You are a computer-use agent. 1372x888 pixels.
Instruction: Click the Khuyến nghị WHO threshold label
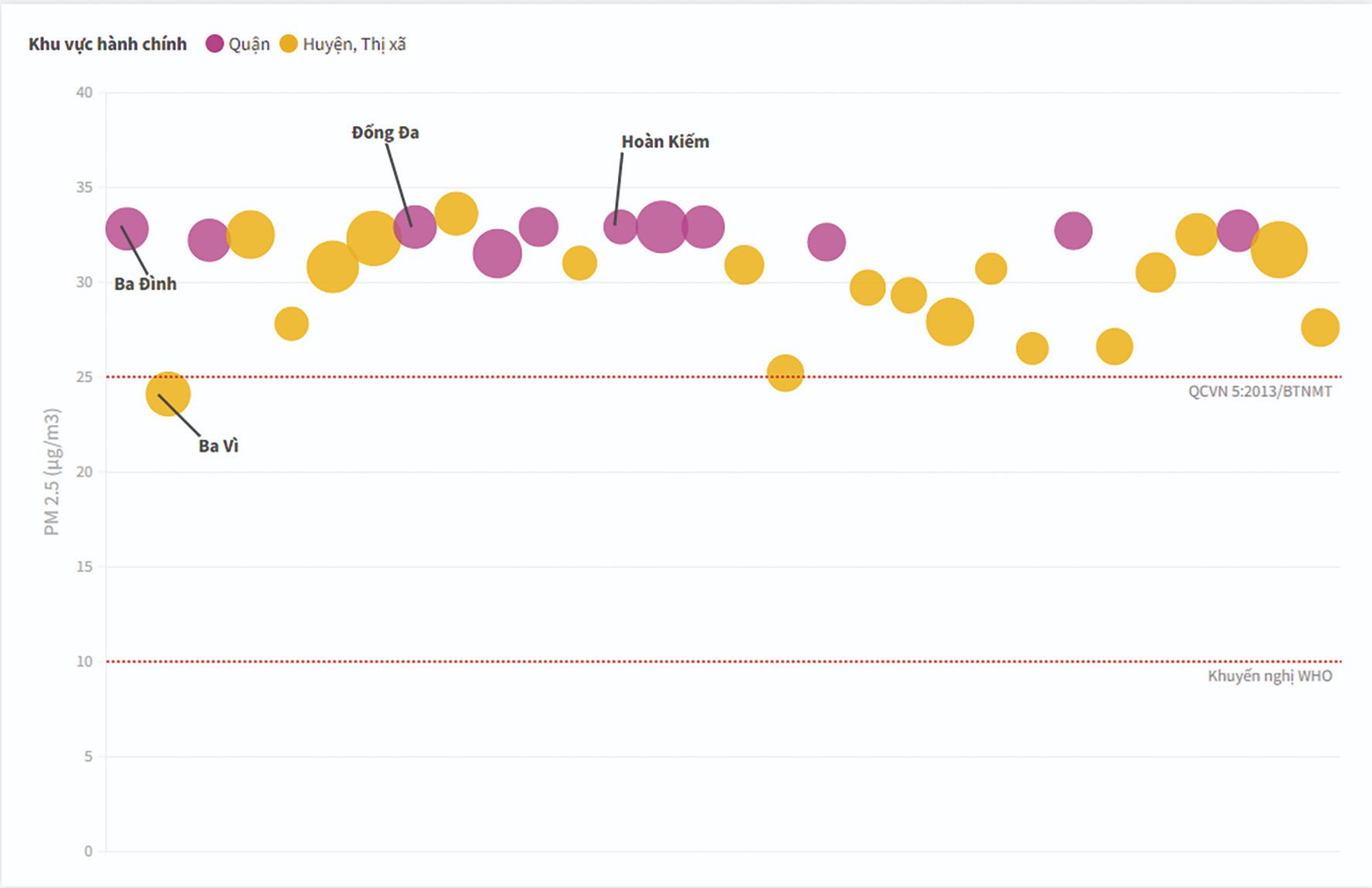point(1270,677)
